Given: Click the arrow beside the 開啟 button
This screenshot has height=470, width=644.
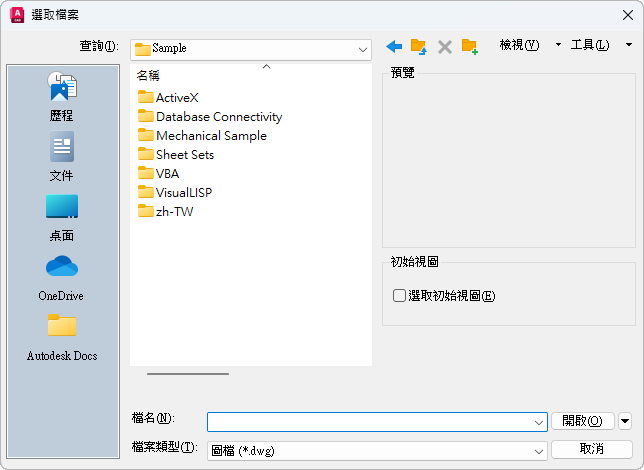Looking at the screenshot, I should (x=625, y=421).
